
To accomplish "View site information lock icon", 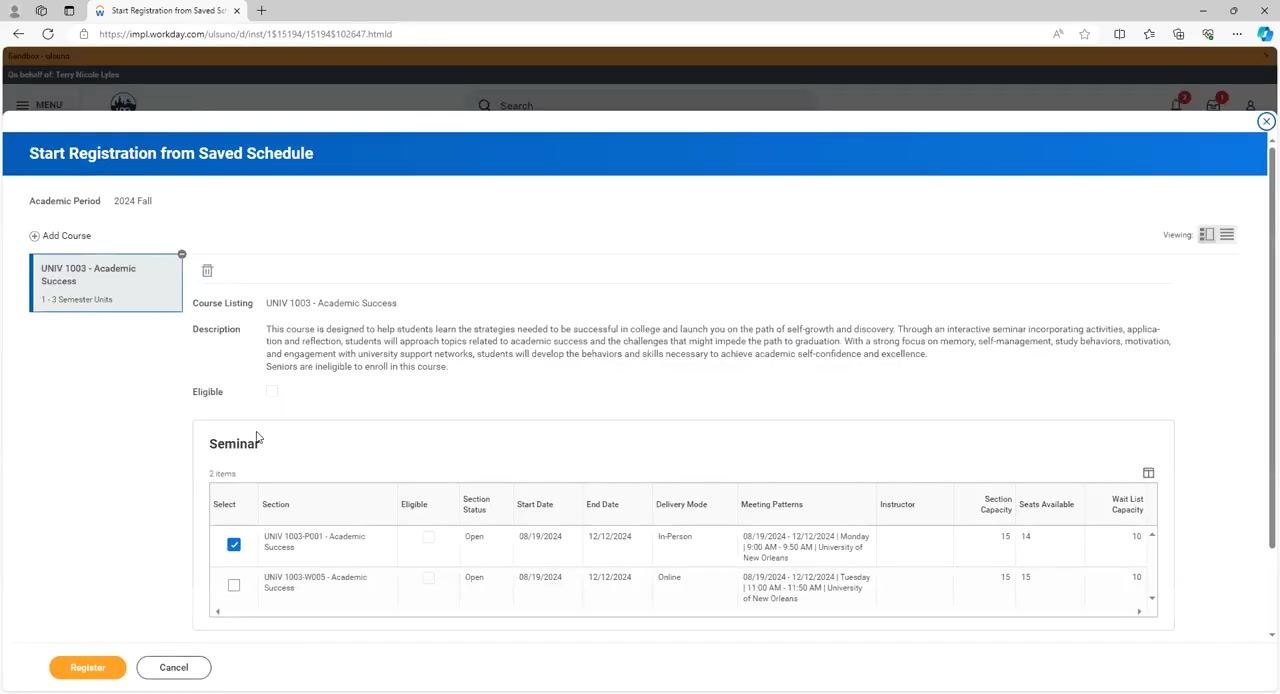I will coord(84,34).
